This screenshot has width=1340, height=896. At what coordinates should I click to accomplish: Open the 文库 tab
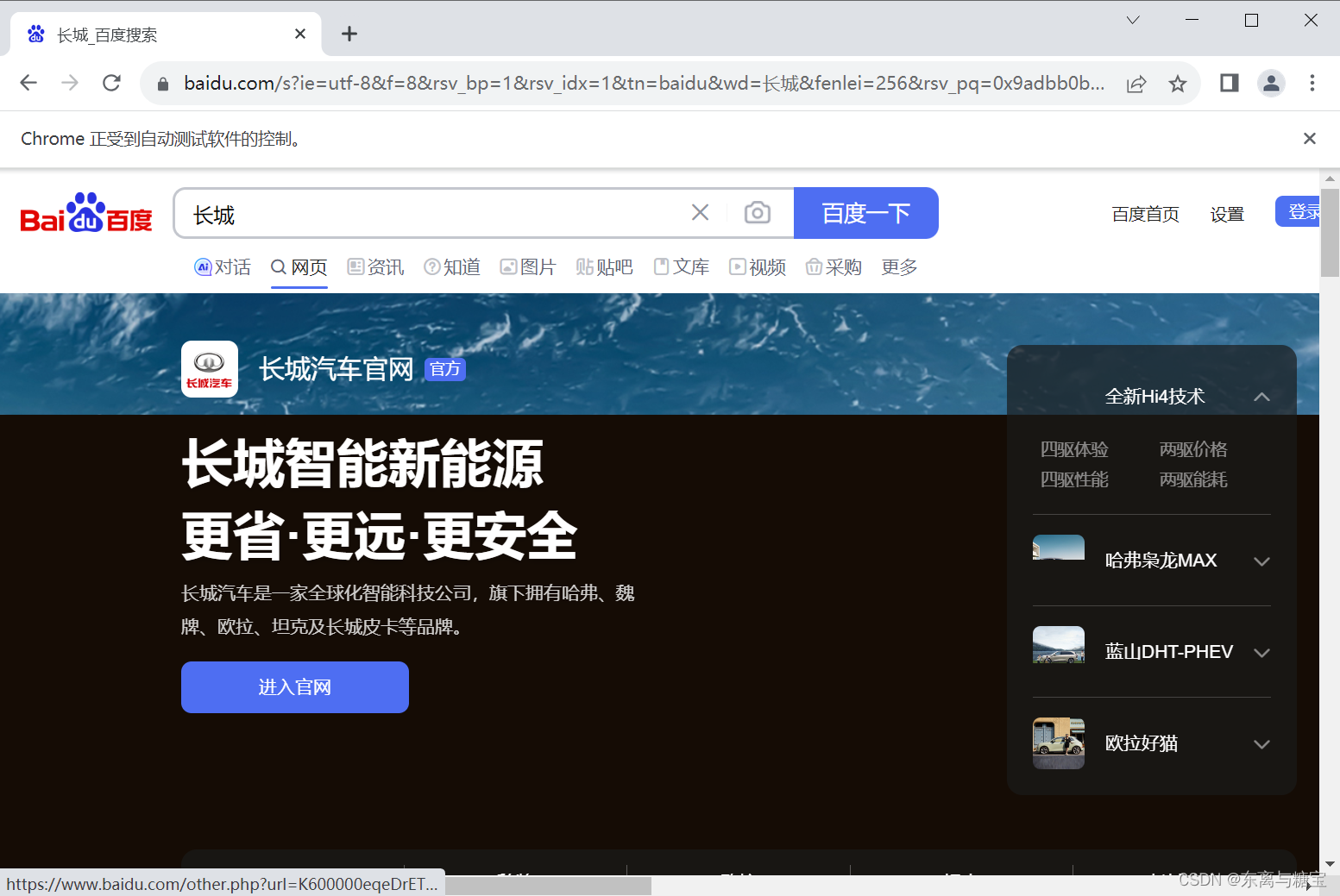682,267
